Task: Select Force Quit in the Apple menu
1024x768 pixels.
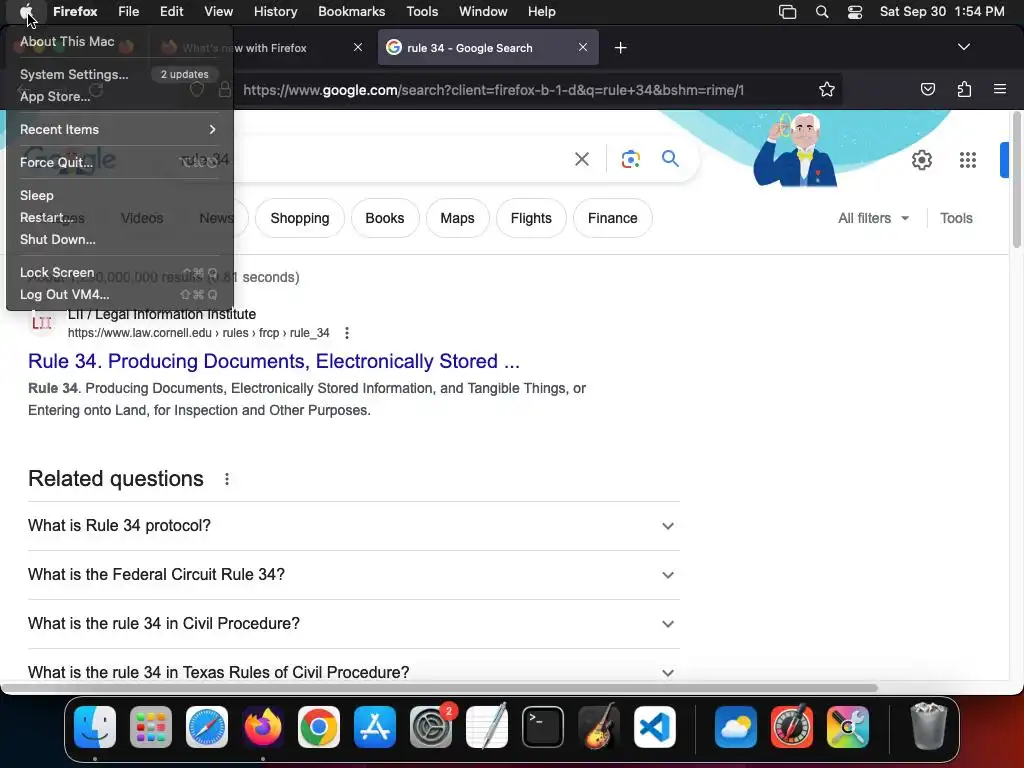Action: pos(119,162)
